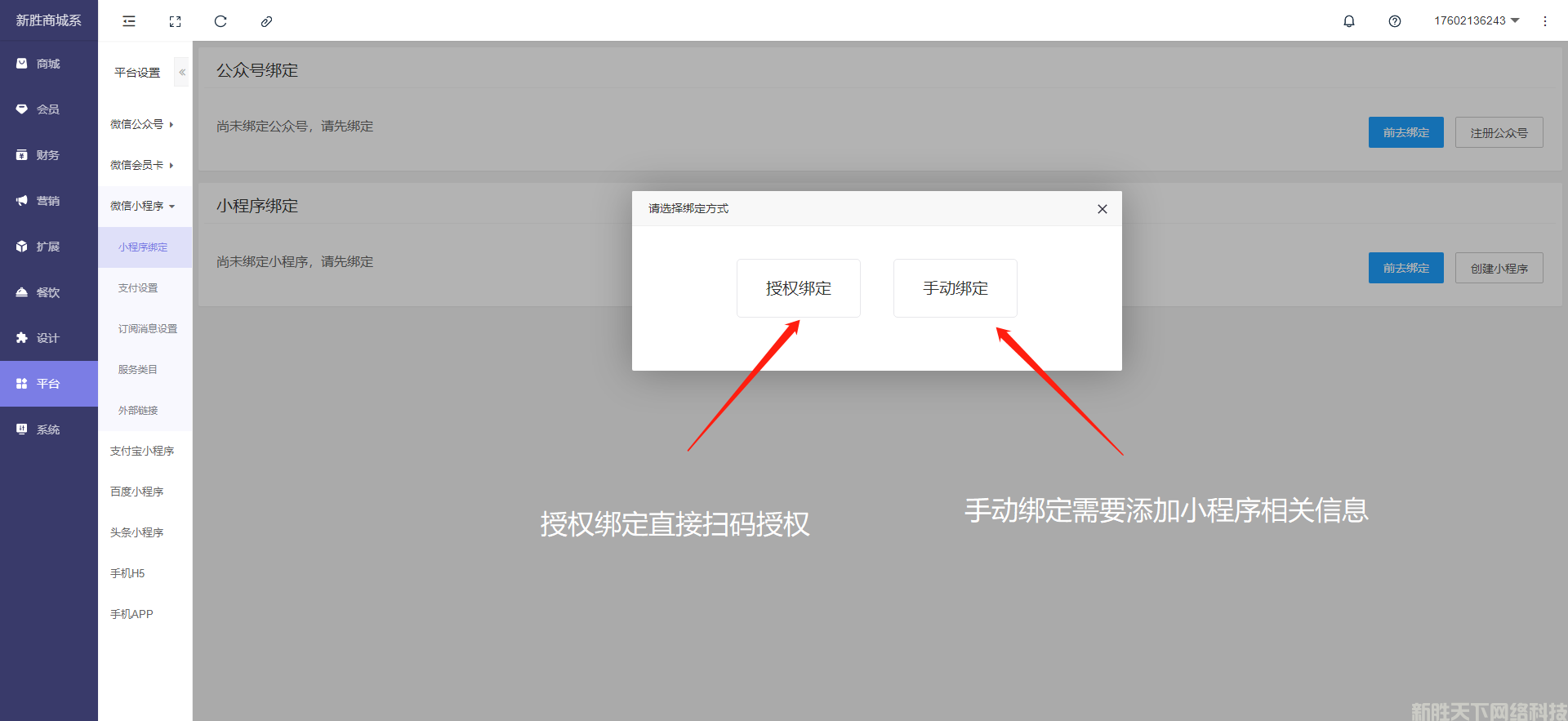Open the vertical three-dot more menu
1568x721 pixels.
(x=1545, y=21)
